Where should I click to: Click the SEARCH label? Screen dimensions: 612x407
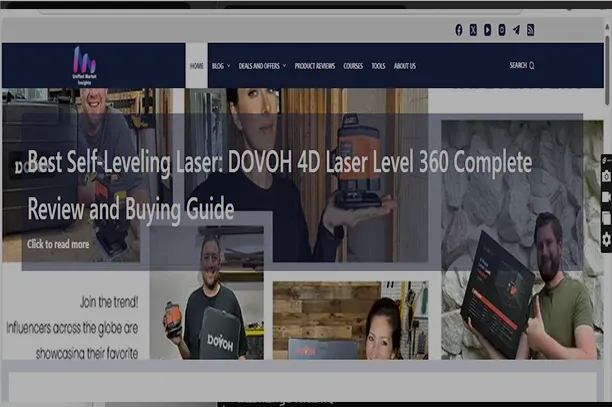point(518,65)
